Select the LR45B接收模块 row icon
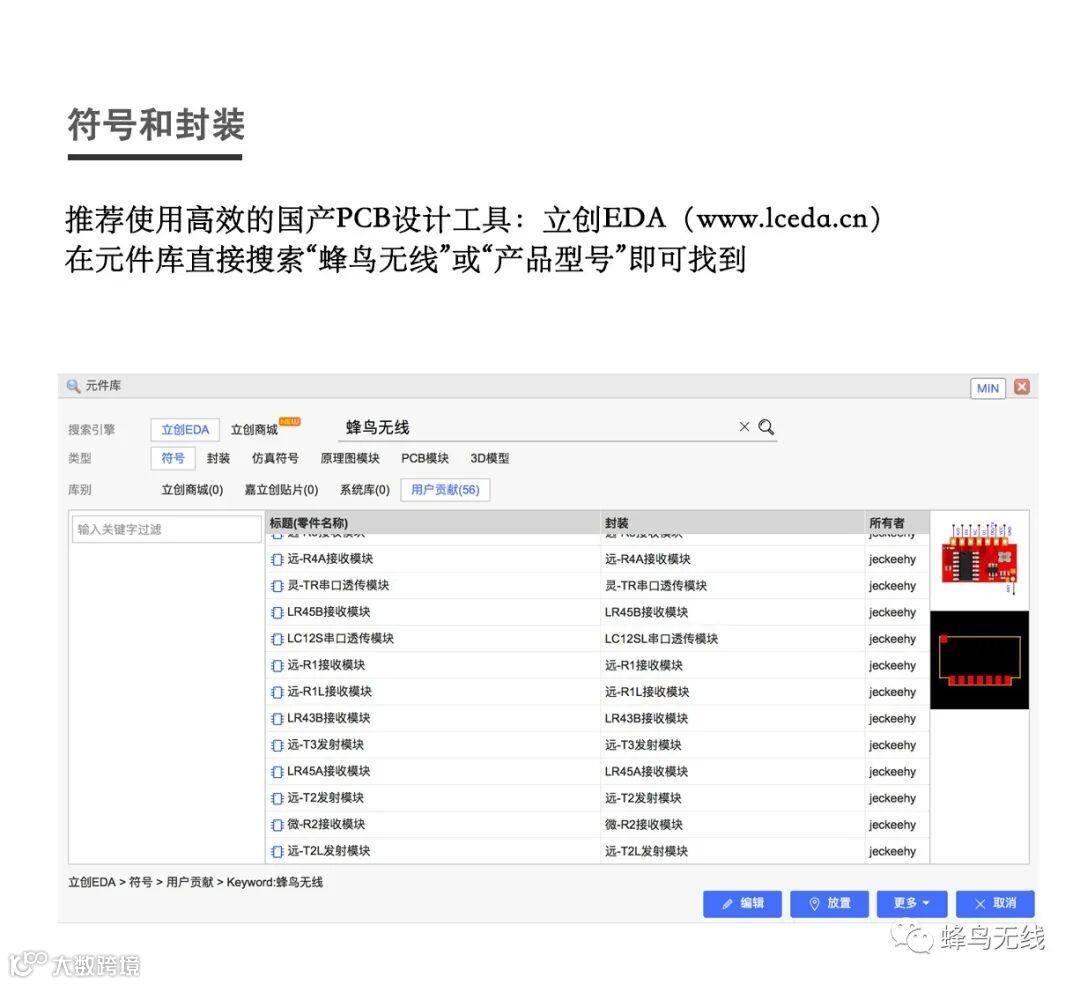The height and width of the screenshot is (985, 1080). point(277,612)
